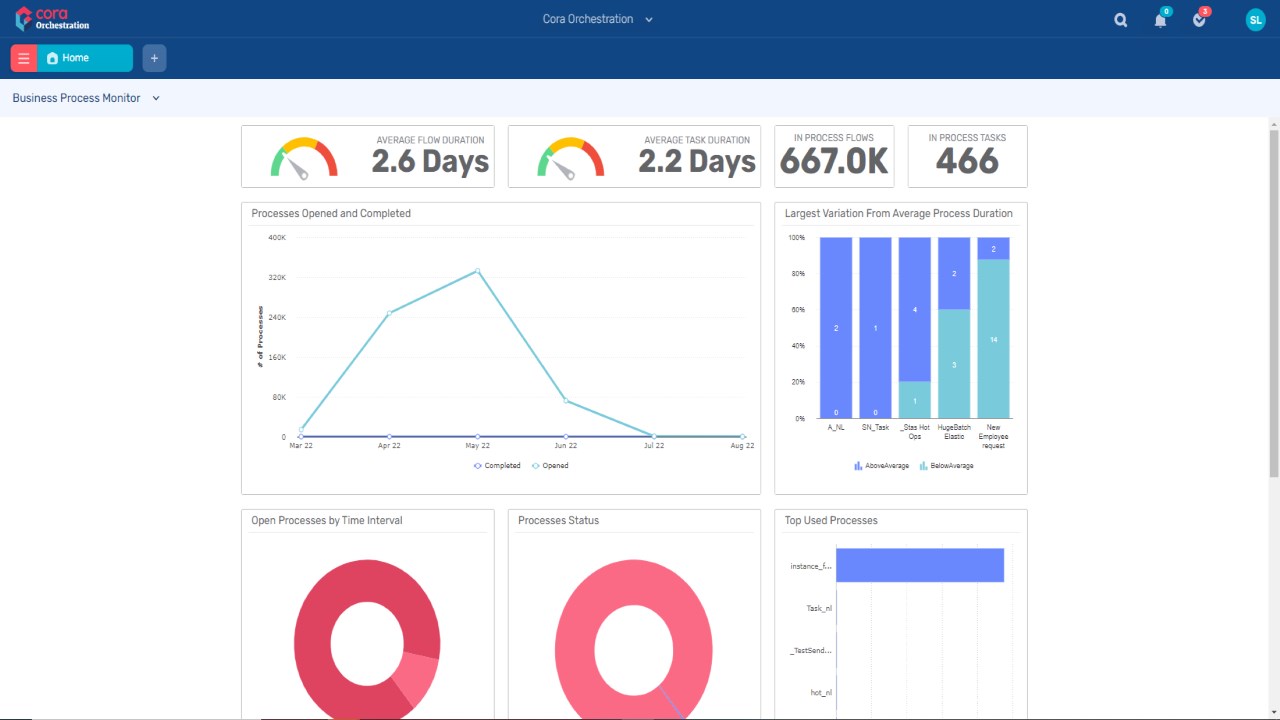Viewport: 1280px width, 720px height.
Task: Select the May 22 Opened data point
Action: pos(477,271)
